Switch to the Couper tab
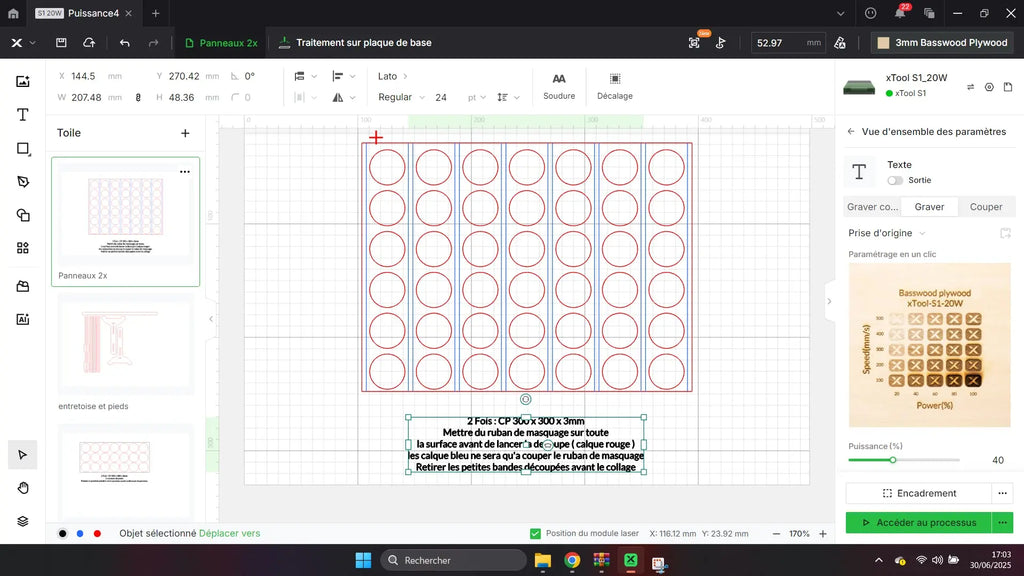This screenshot has height=576, width=1024. click(985, 207)
